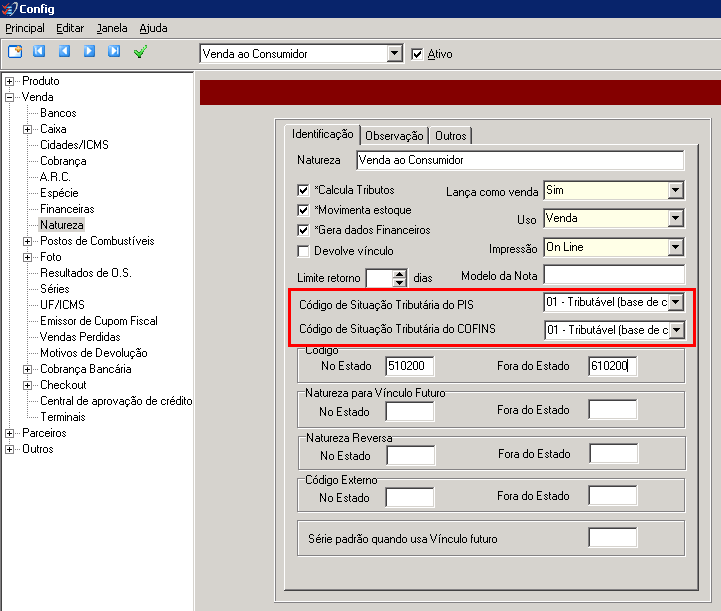The width and height of the screenshot is (721, 611).
Task: Expand the Produto tree node
Action: click(9, 81)
